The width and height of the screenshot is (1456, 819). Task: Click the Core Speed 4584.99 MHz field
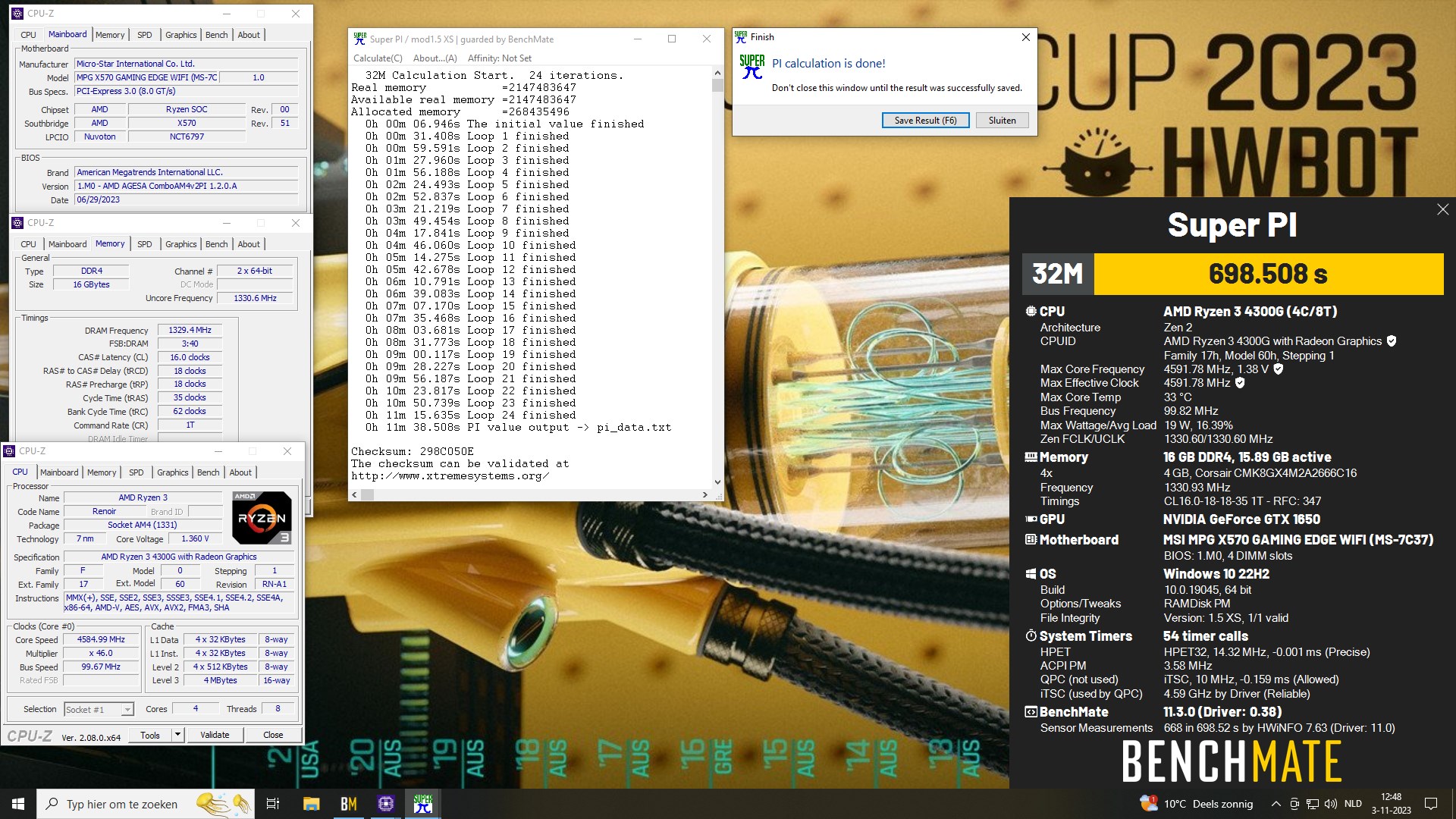101,639
